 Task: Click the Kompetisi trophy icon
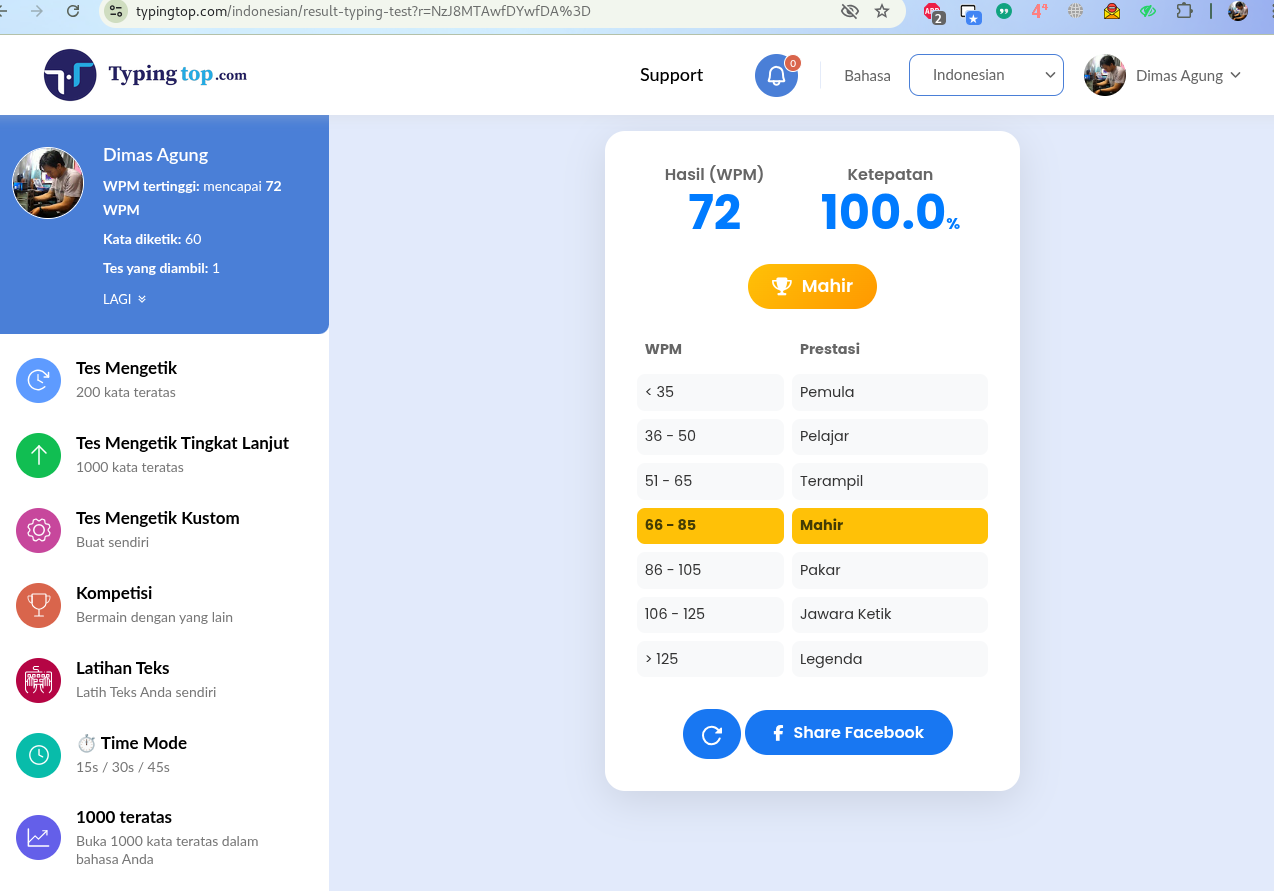(x=39, y=605)
